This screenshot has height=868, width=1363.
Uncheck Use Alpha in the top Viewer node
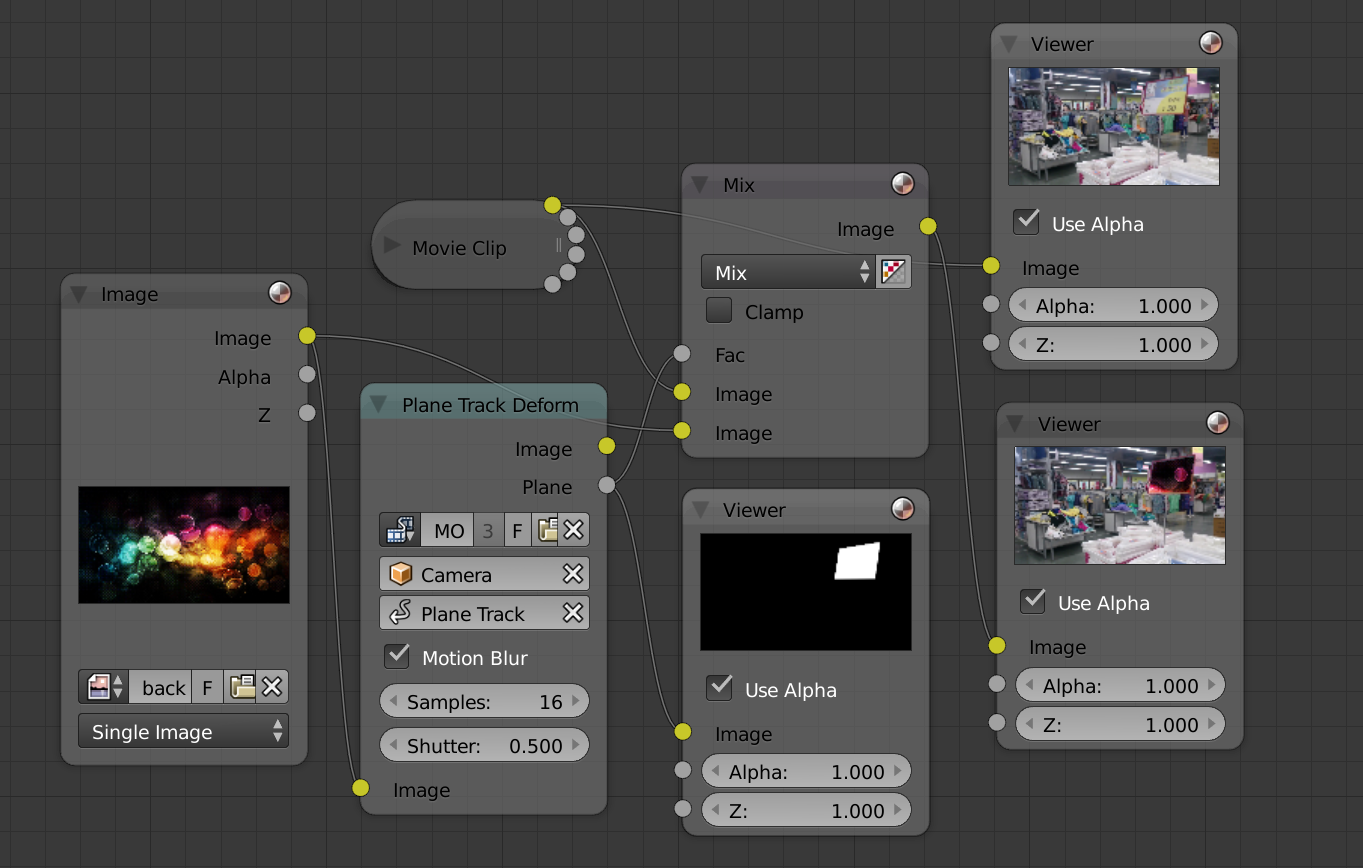point(1026,223)
